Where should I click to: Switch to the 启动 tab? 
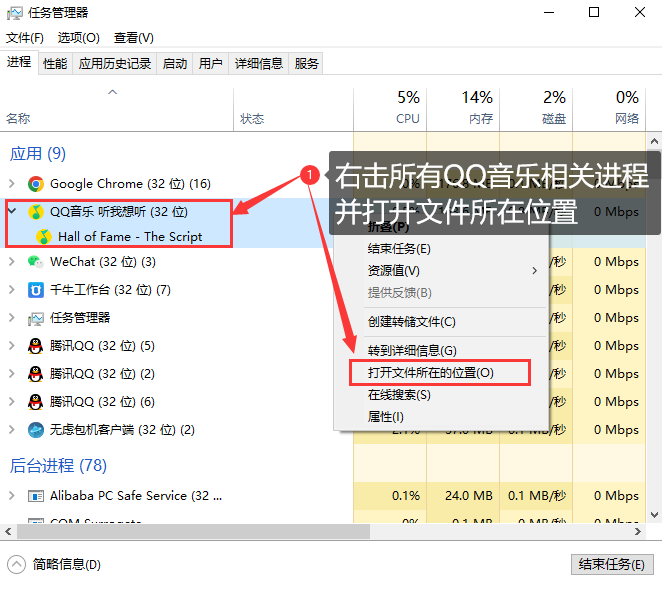175,64
